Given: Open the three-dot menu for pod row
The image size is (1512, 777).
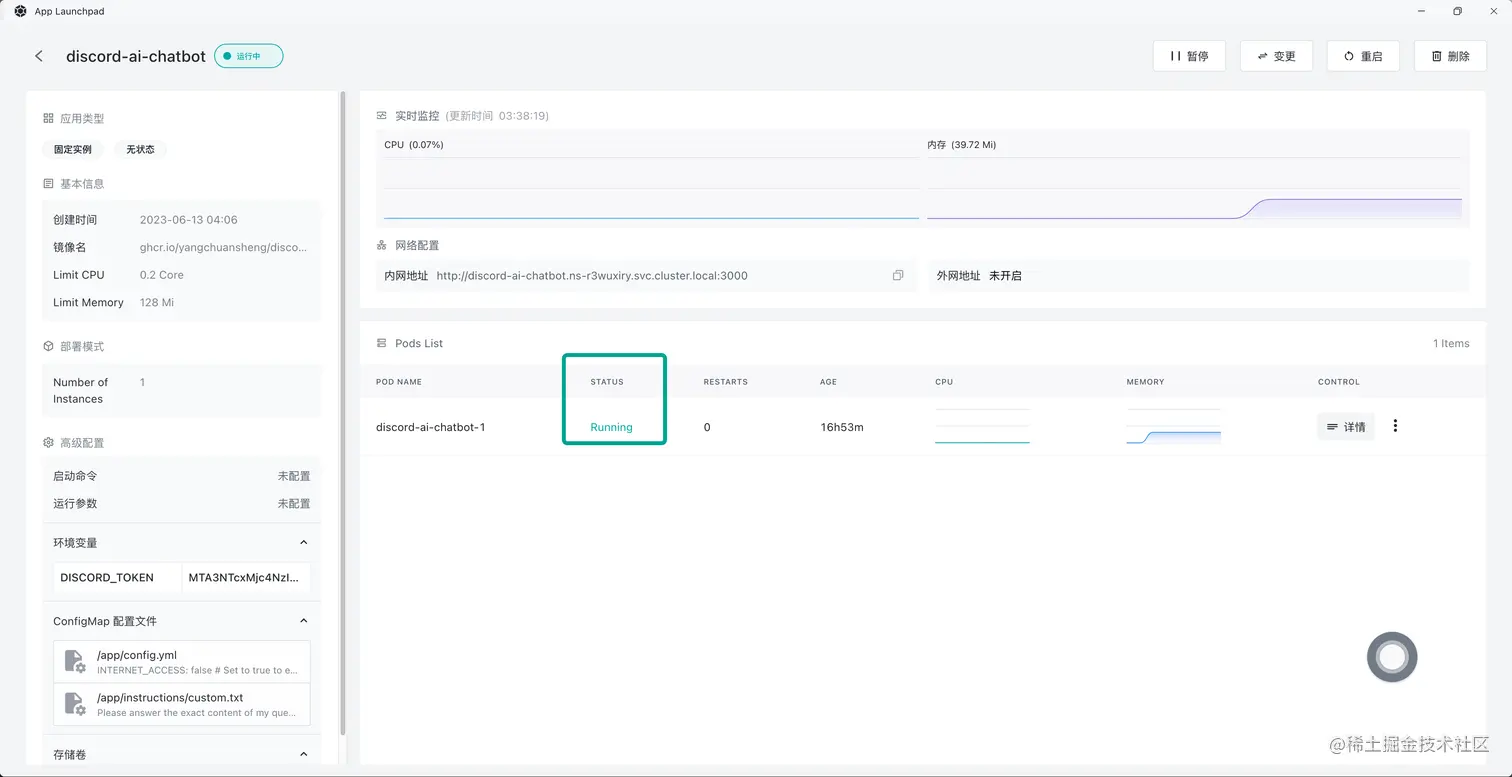Looking at the screenshot, I should (1395, 426).
